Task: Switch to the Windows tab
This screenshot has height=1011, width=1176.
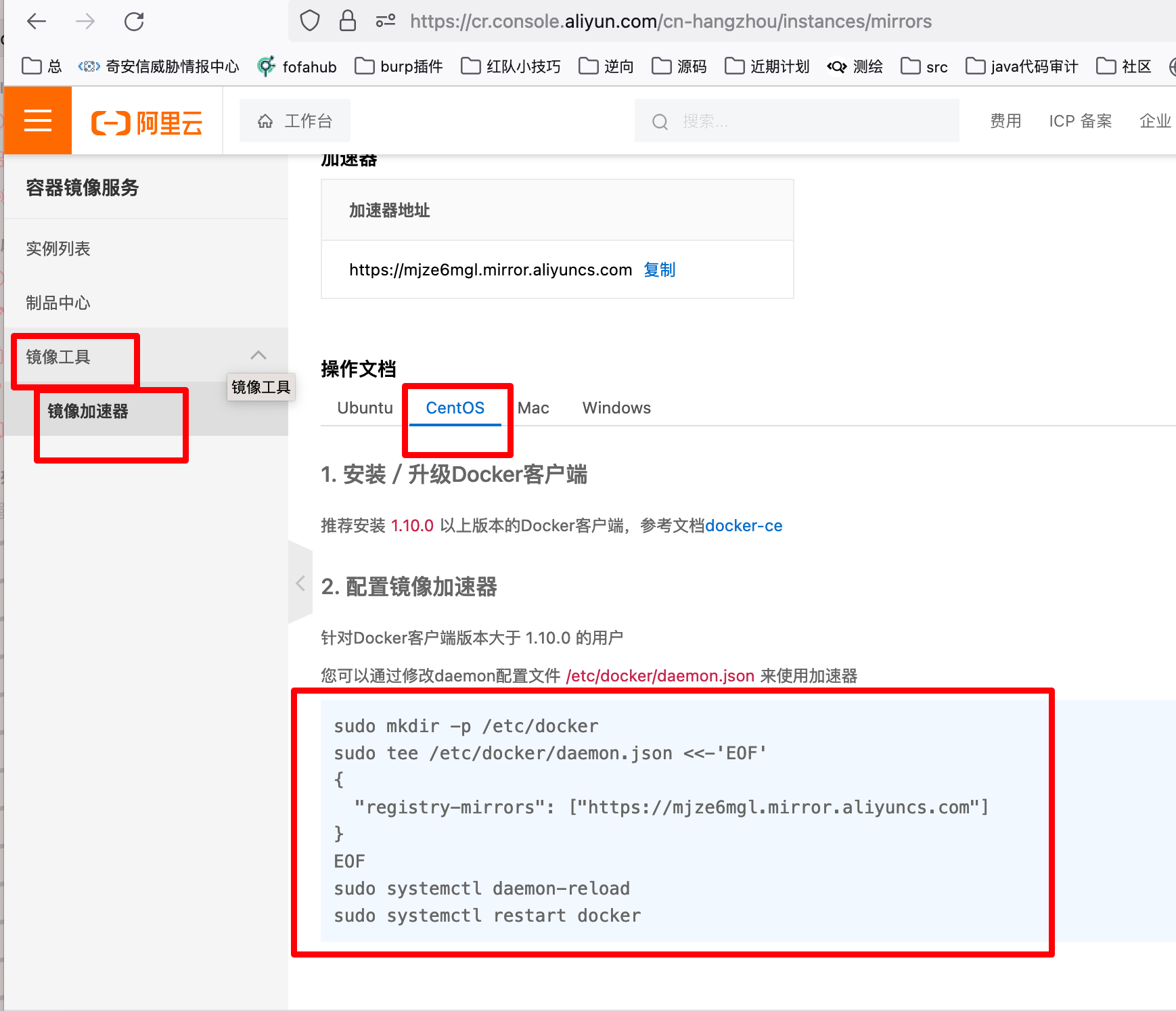Action: [x=617, y=408]
